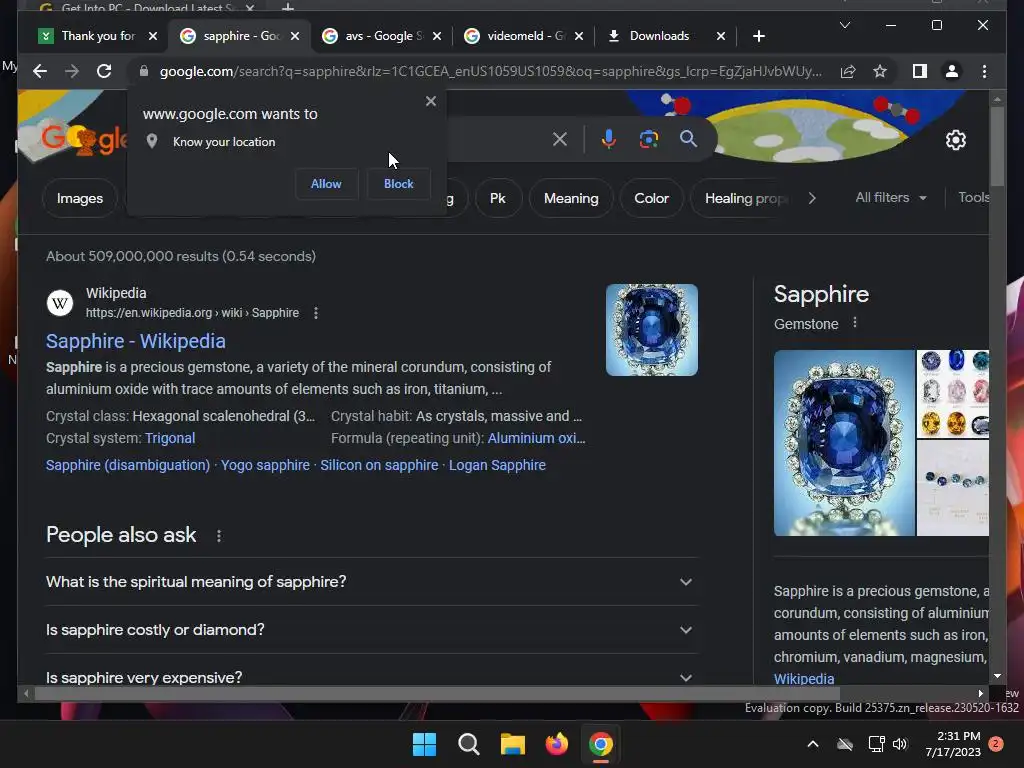Open the Windows Start menu
This screenshot has width=1024, height=768.
tap(424, 744)
